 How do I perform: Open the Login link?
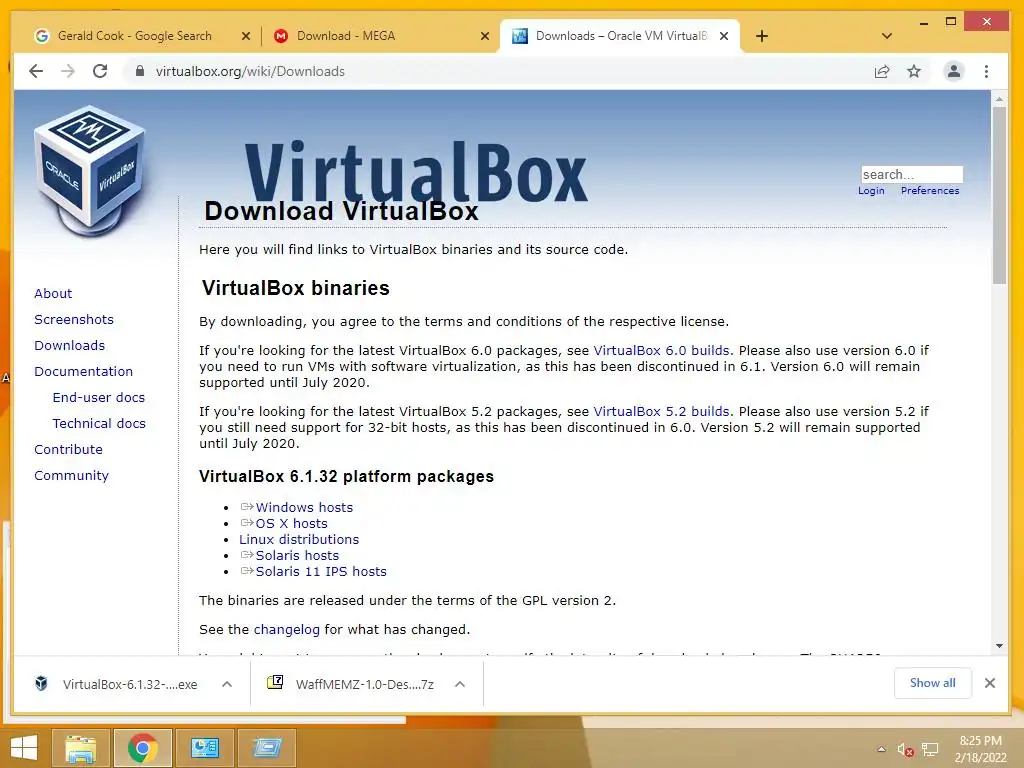coord(871,191)
